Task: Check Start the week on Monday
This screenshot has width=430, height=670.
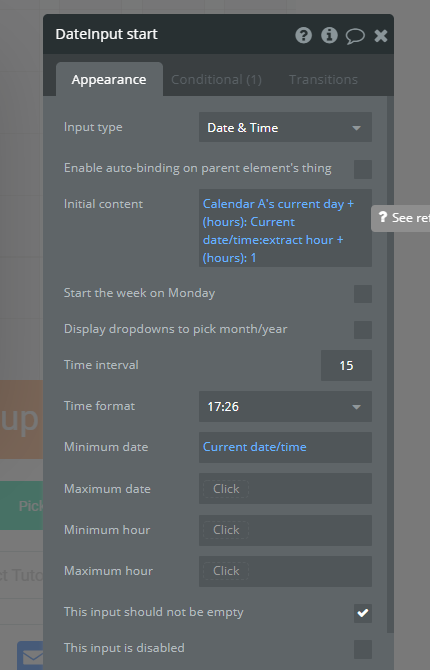Action: (362, 294)
